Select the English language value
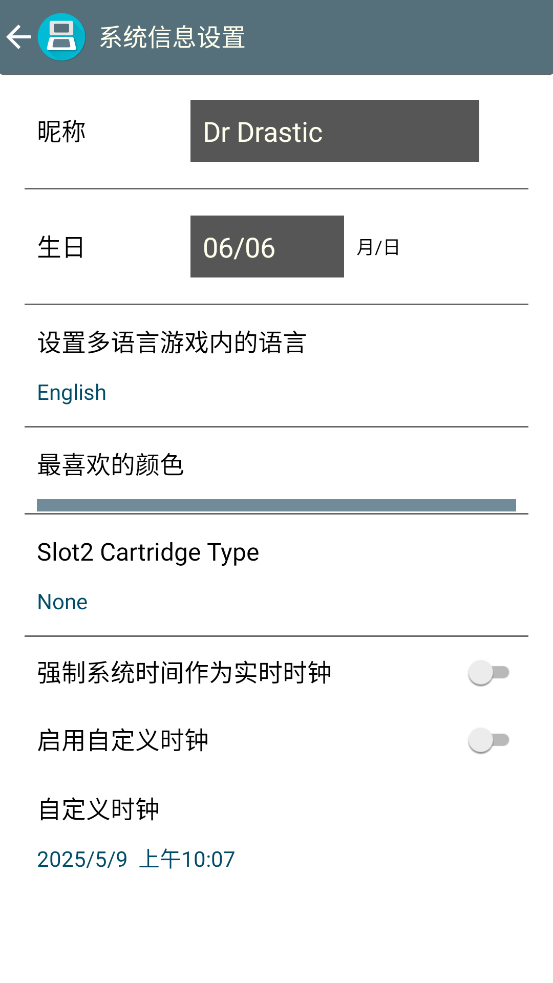 pyautogui.click(x=71, y=393)
